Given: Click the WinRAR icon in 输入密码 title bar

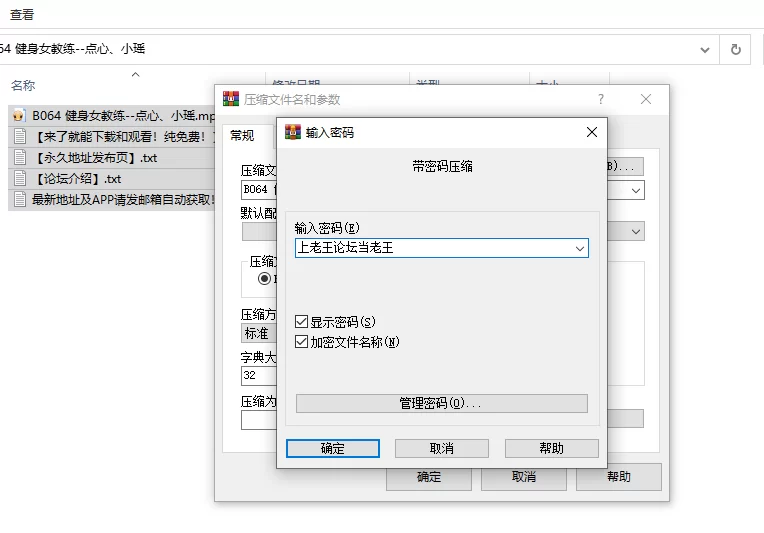Looking at the screenshot, I should tap(293, 132).
